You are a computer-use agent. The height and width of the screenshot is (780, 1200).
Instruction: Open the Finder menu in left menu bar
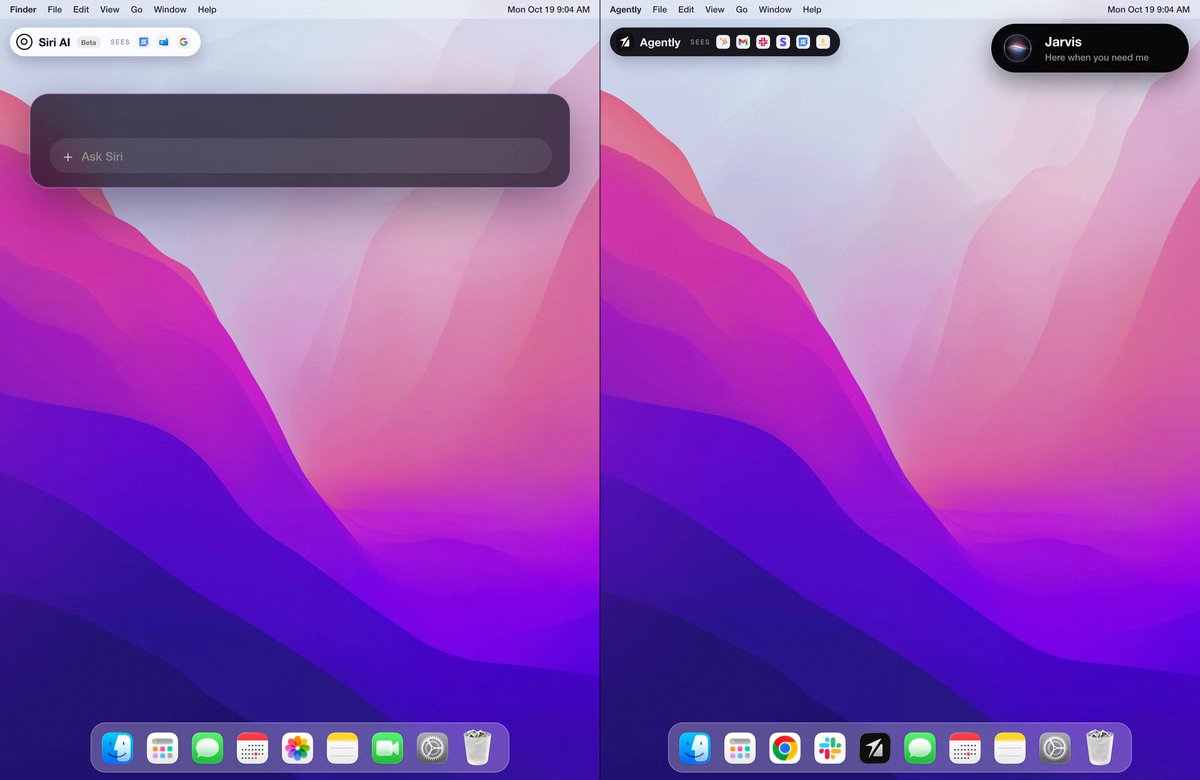point(23,9)
